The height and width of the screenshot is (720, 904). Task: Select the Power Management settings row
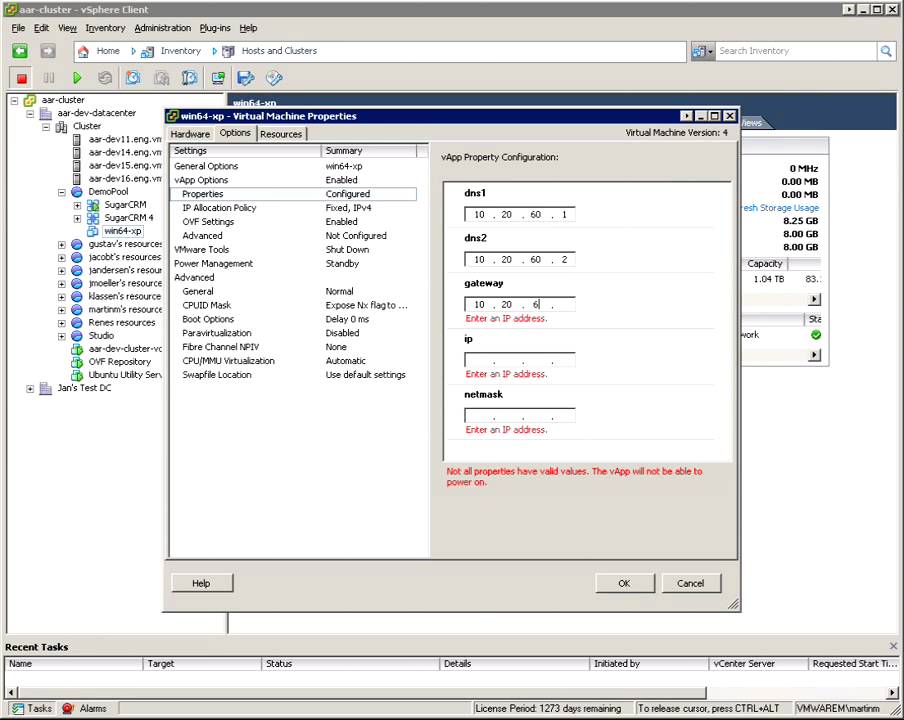[293, 263]
